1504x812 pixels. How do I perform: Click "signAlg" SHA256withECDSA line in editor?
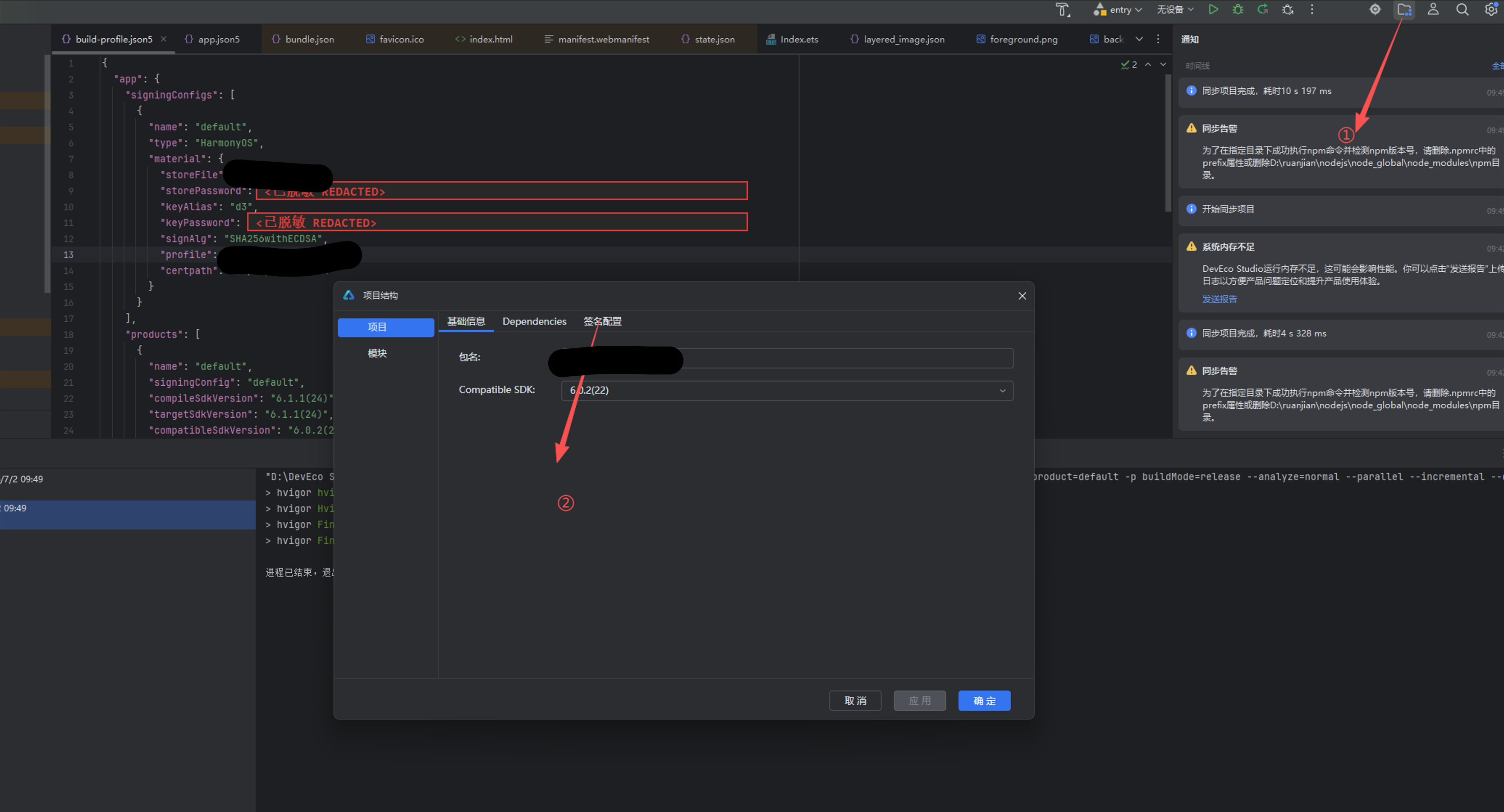tap(243, 239)
